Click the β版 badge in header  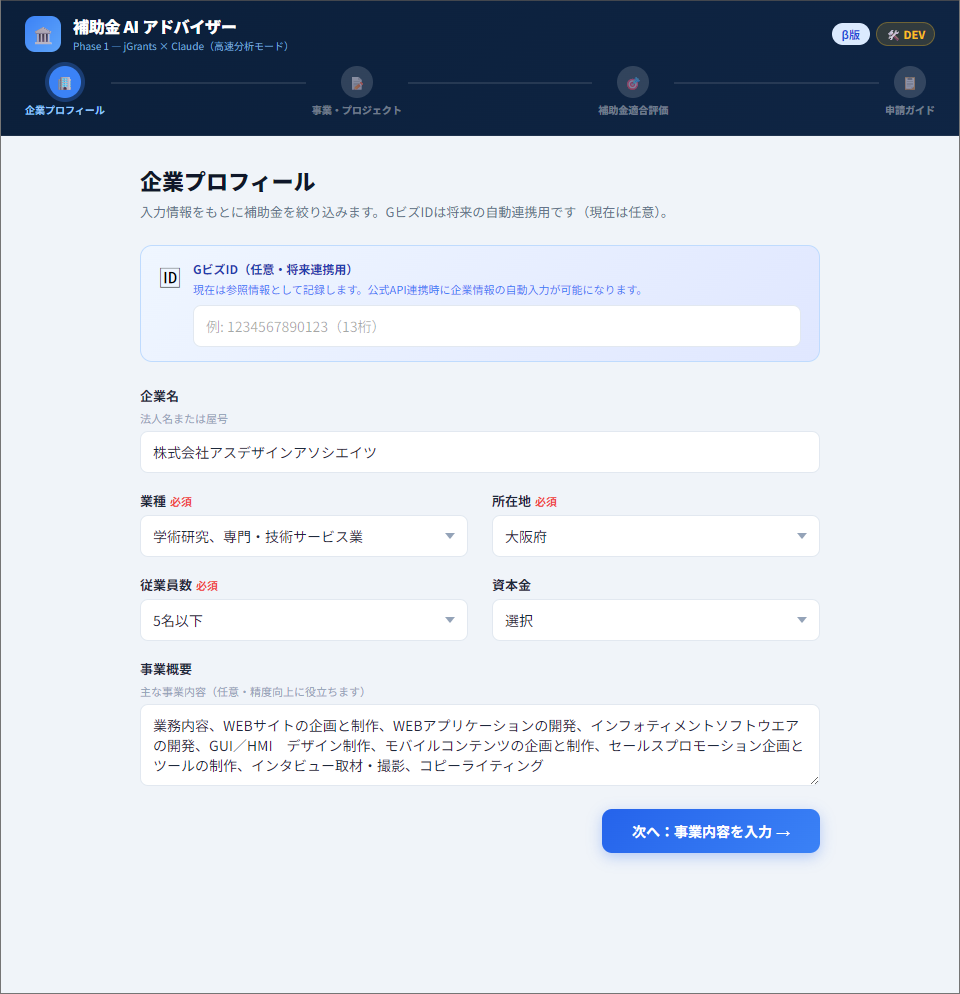[x=850, y=34]
